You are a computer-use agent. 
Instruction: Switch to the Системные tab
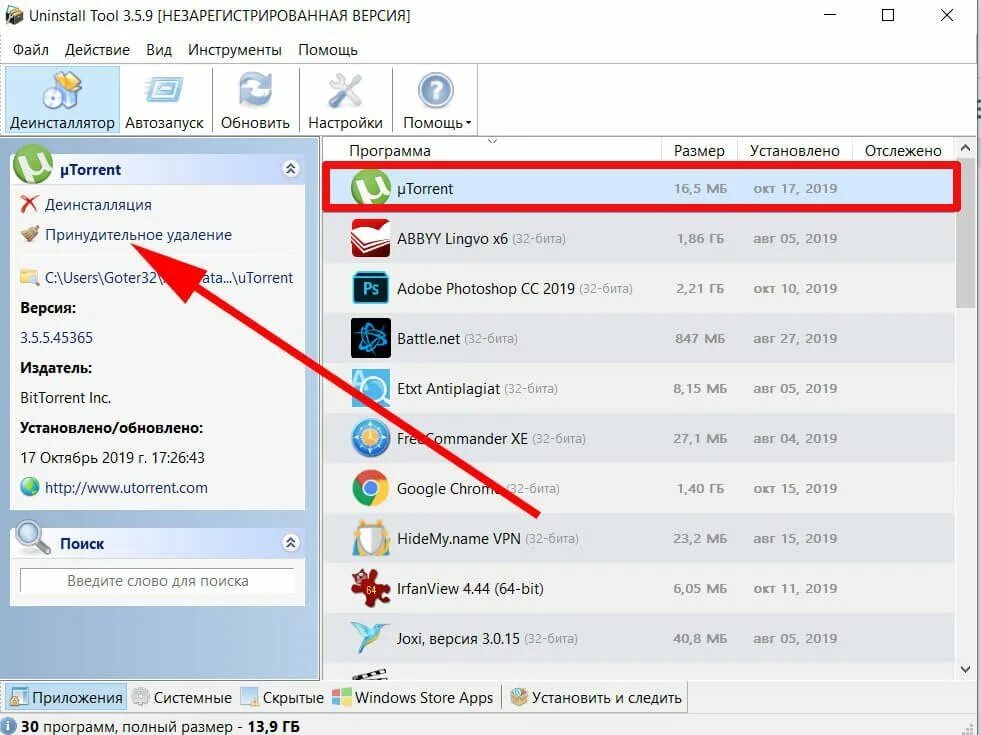click(x=183, y=697)
